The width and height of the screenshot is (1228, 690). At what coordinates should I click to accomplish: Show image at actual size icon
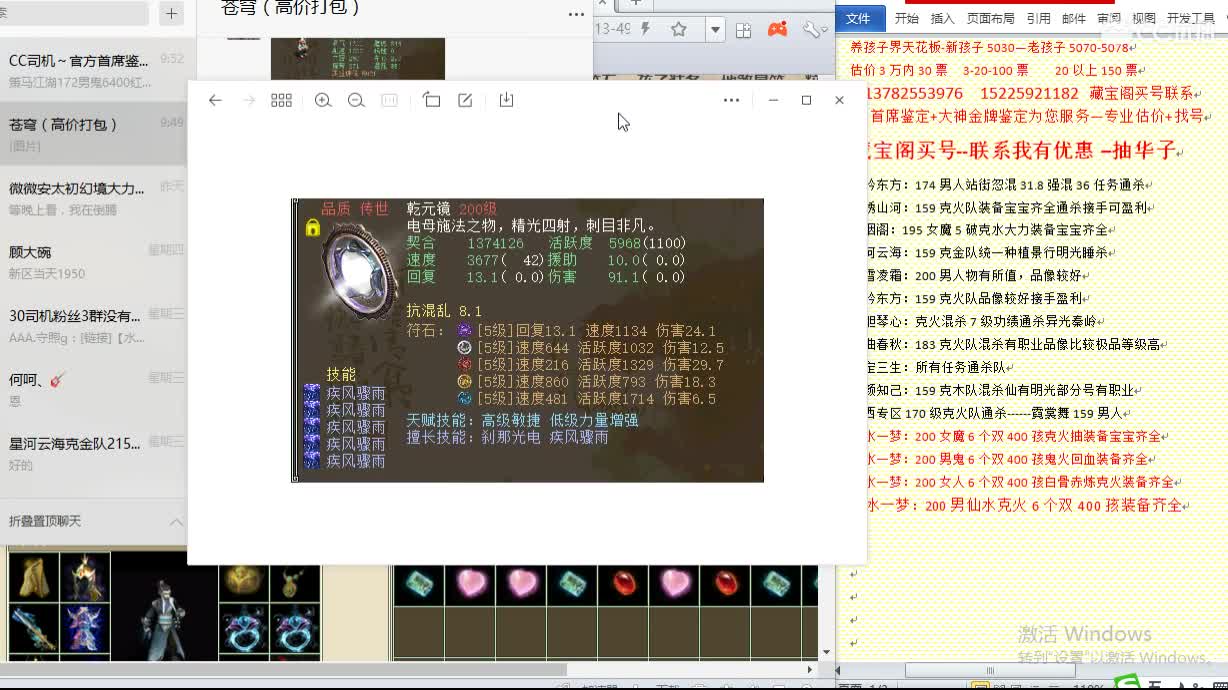(x=390, y=100)
